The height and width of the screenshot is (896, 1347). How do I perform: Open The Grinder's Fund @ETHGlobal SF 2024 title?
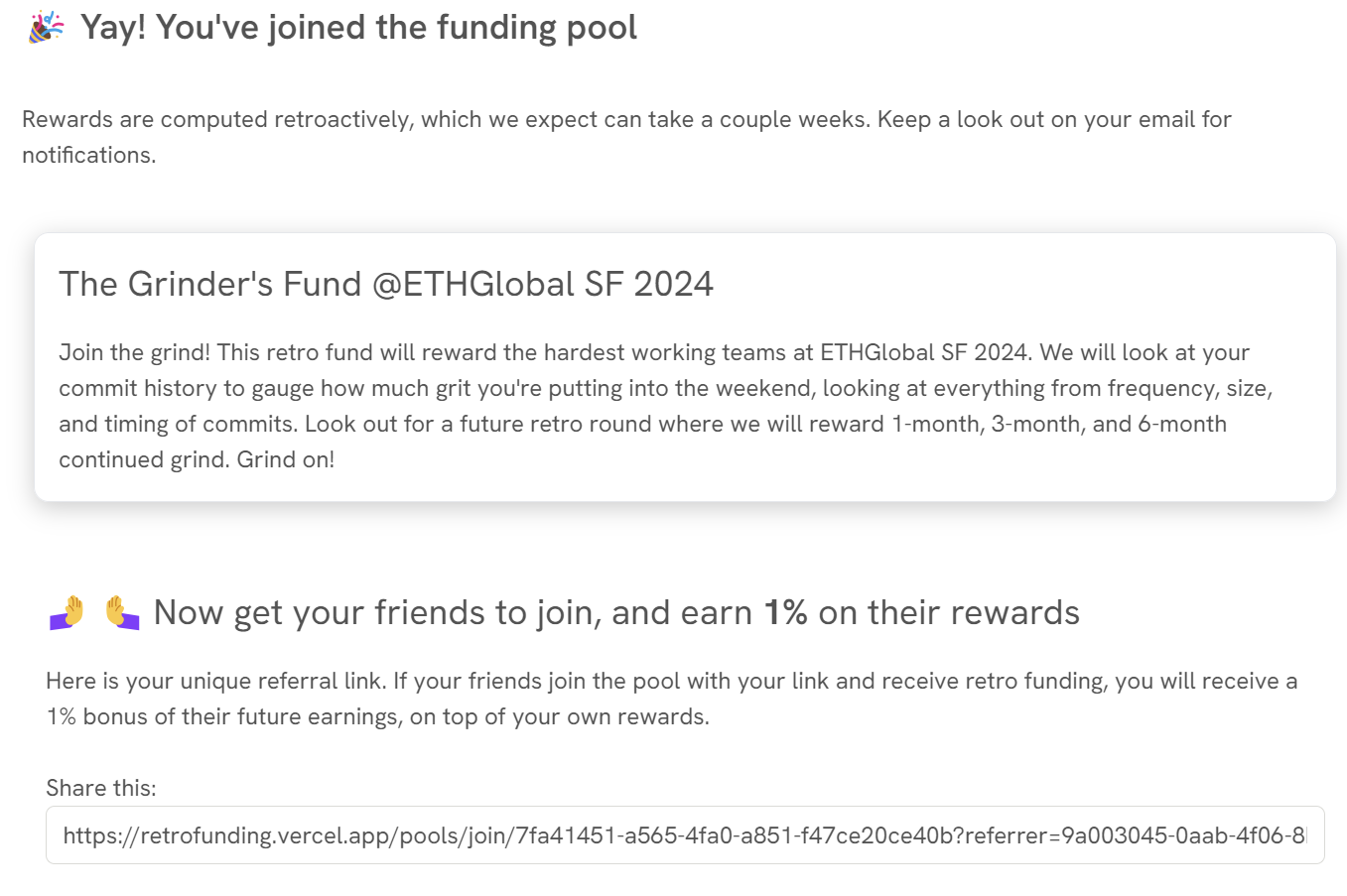[386, 284]
